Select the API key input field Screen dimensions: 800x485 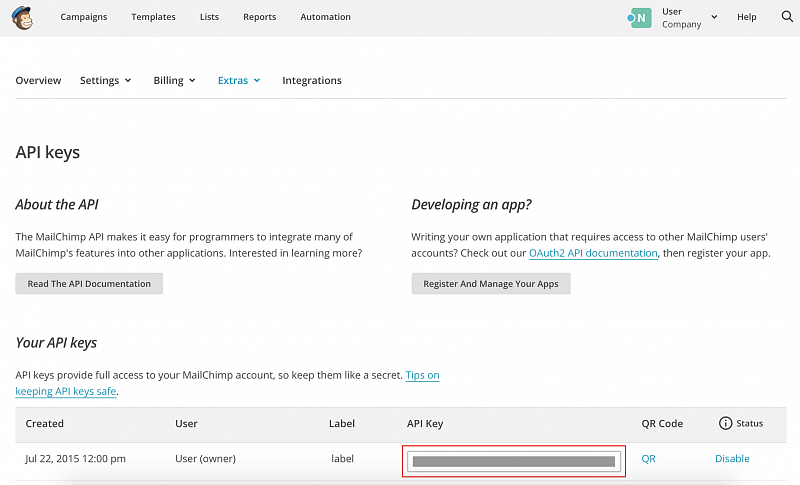point(514,462)
